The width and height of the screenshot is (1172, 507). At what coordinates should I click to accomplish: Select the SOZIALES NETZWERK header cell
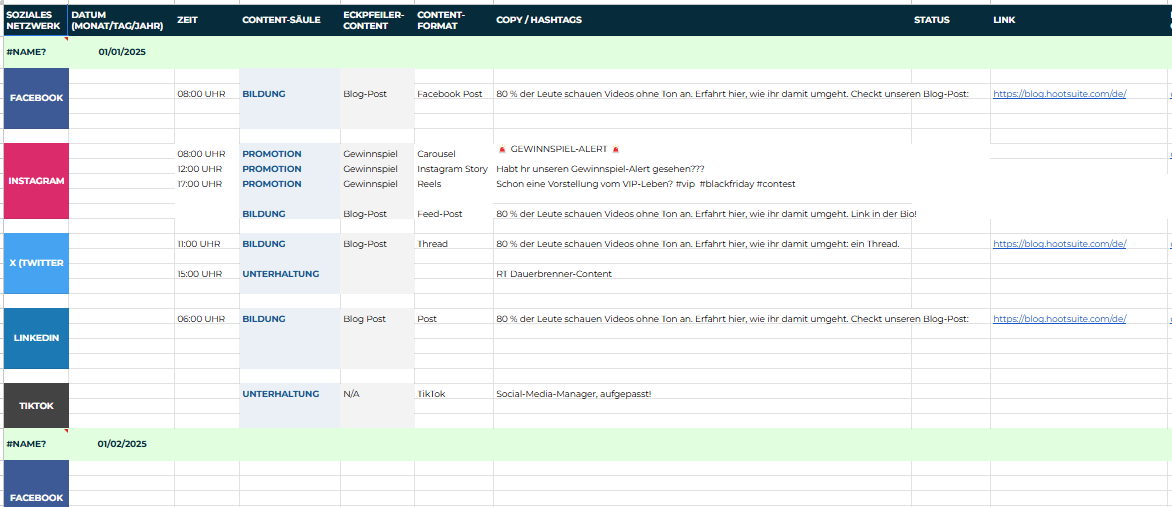coord(34,20)
